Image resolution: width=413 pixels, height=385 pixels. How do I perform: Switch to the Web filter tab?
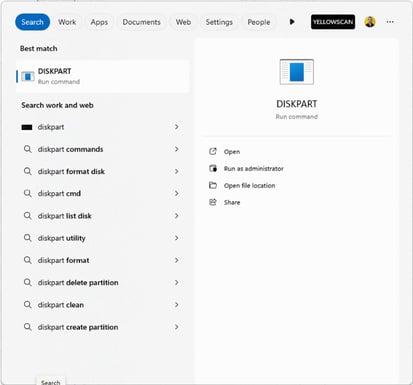(x=183, y=22)
